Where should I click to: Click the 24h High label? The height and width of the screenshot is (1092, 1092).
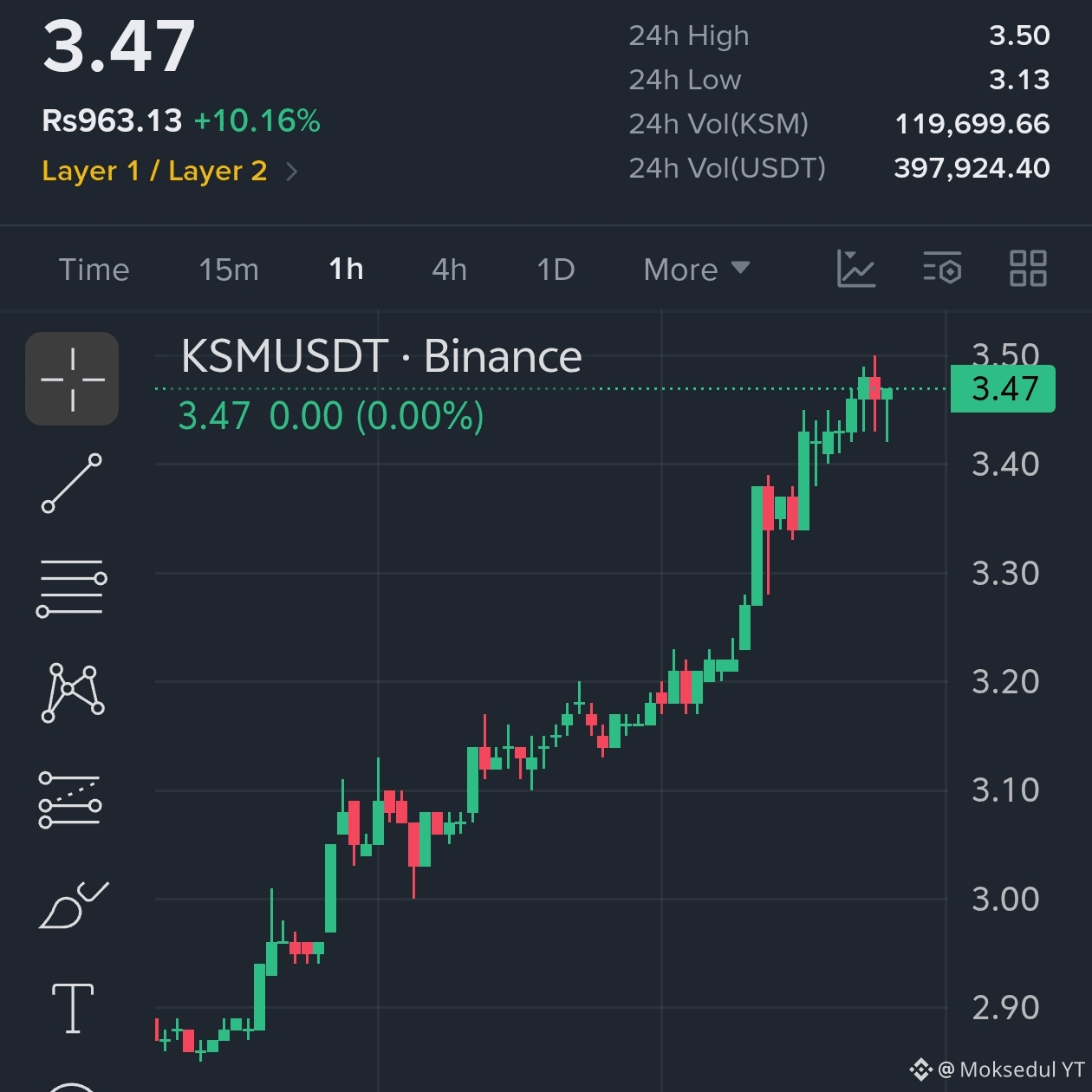pyautogui.click(x=689, y=36)
